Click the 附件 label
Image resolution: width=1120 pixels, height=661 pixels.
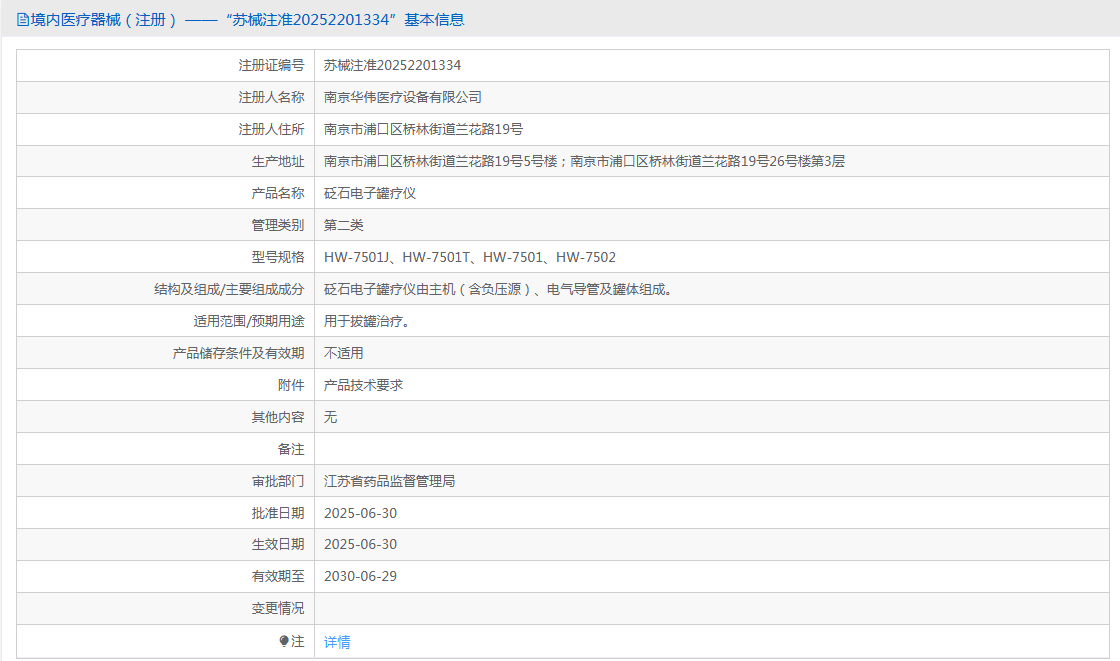pyautogui.click(x=291, y=385)
